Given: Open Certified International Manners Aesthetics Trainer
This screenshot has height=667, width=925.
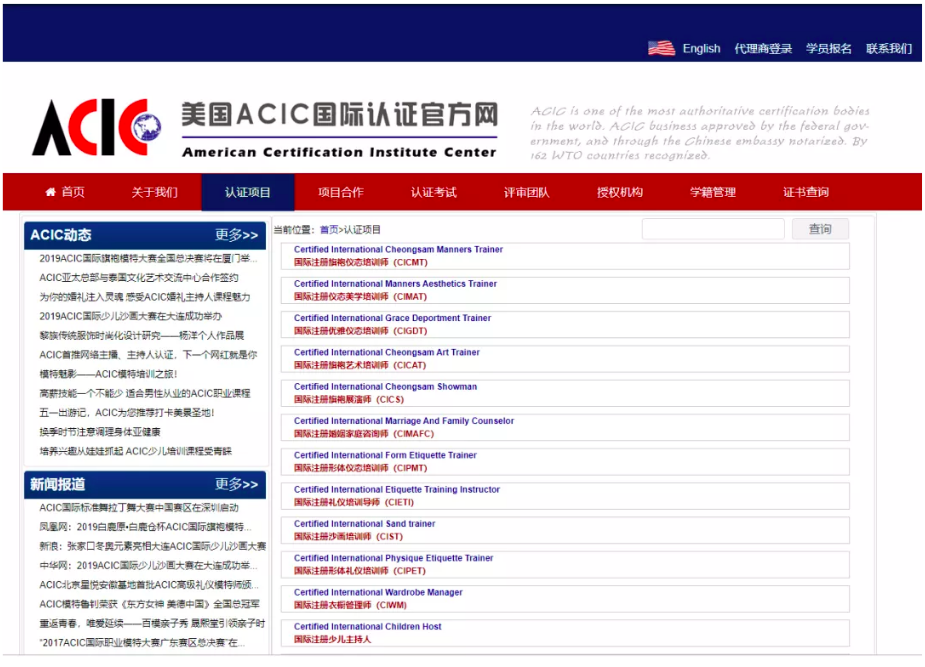Looking at the screenshot, I should pos(395,284).
